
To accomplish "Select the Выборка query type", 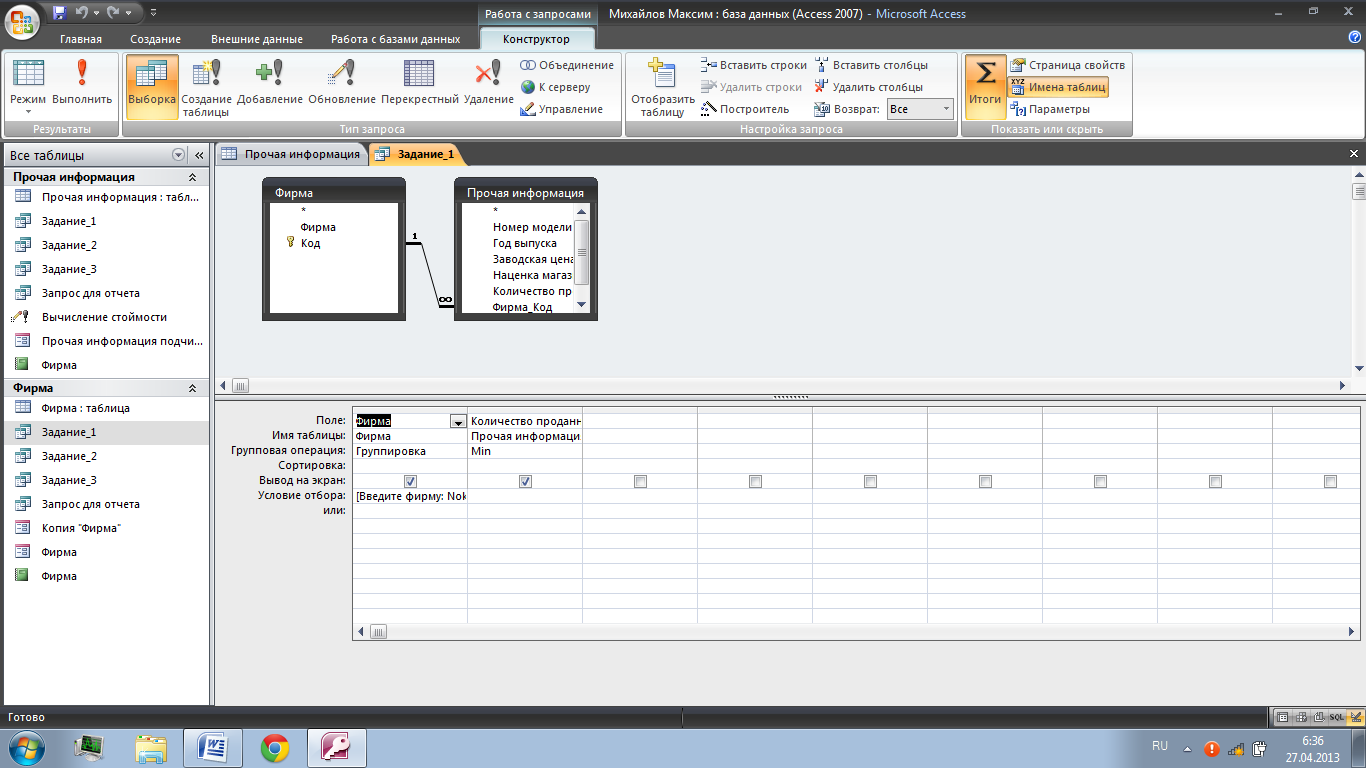I will tap(152, 86).
